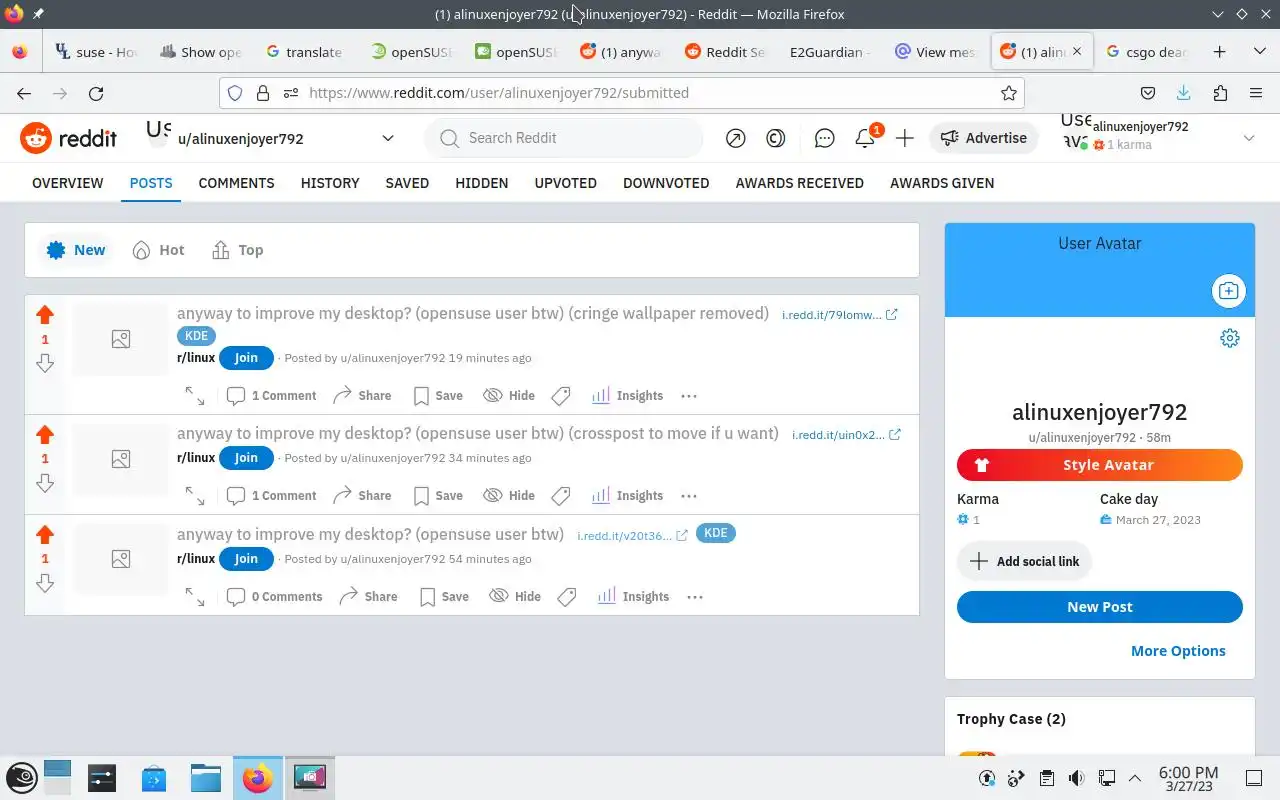Image resolution: width=1280 pixels, height=800 pixels.
Task: Hide the 34 minutes ago post
Action: point(509,496)
